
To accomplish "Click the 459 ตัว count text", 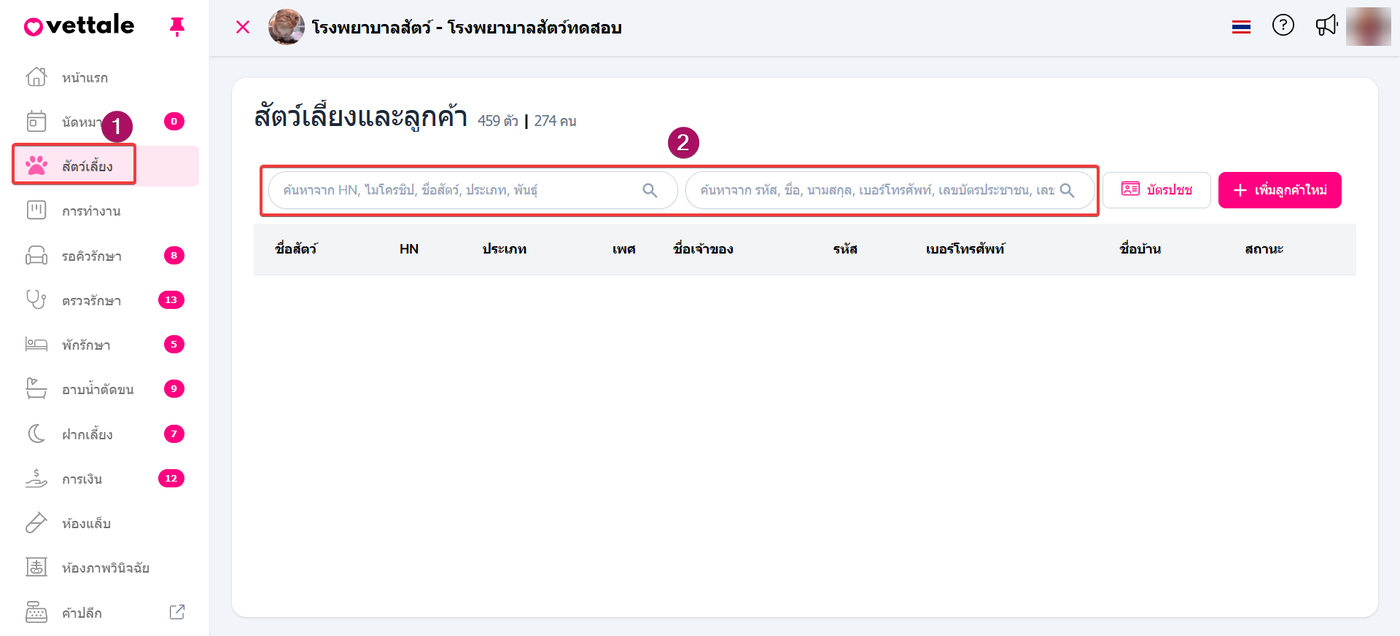I will pos(498,121).
